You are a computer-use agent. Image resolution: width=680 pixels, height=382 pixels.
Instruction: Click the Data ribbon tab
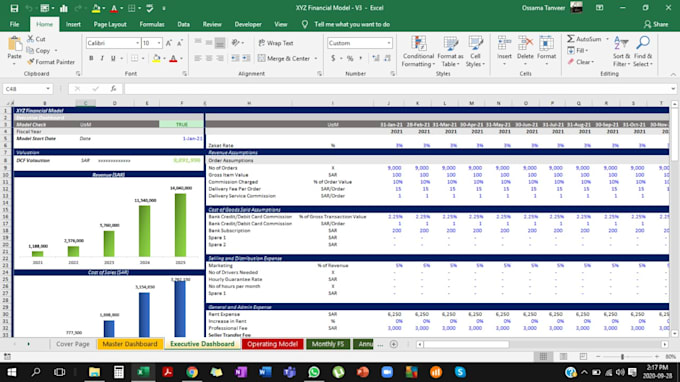(183, 24)
